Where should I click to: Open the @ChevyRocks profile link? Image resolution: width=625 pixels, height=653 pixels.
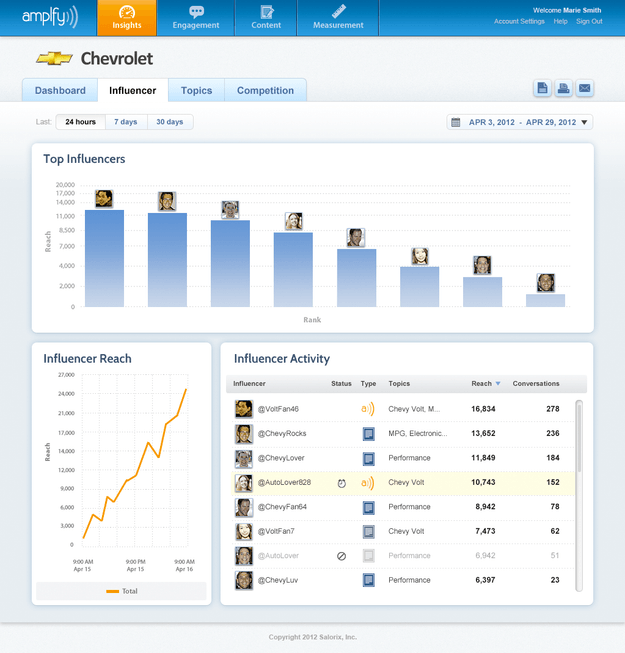pyautogui.click(x=282, y=434)
